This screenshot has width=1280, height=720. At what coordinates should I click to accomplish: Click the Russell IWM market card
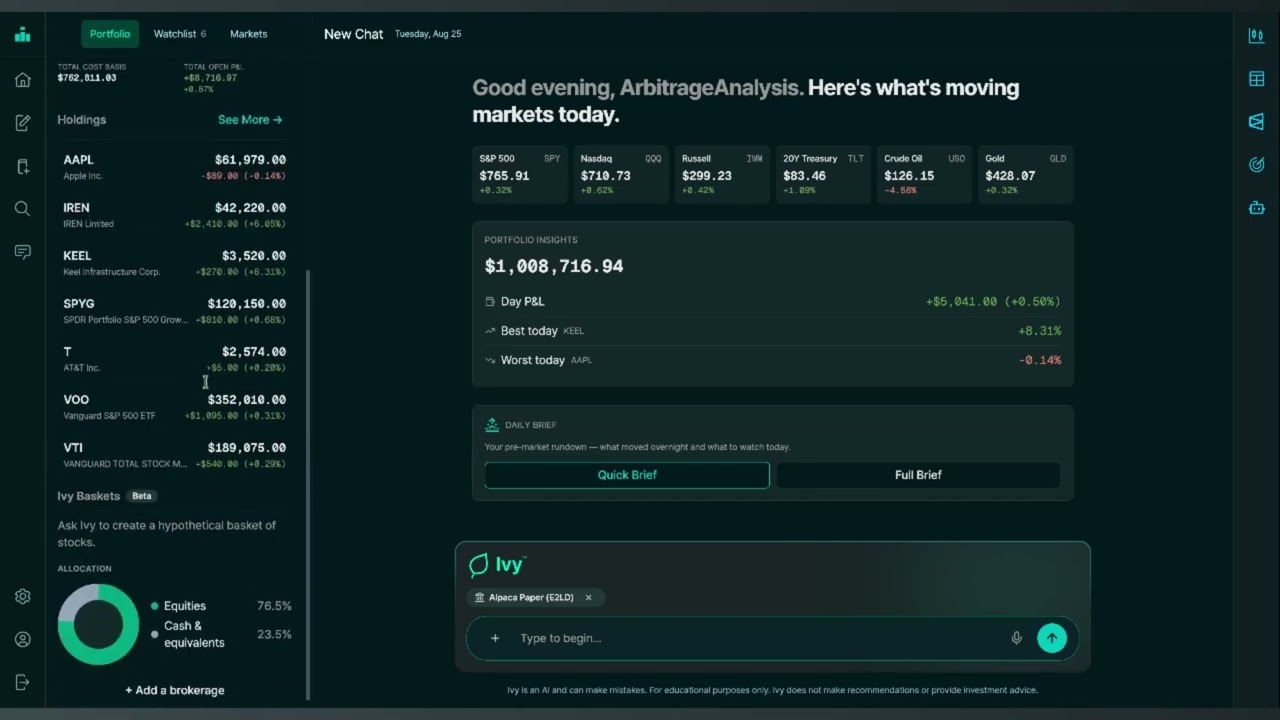[722, 175]
